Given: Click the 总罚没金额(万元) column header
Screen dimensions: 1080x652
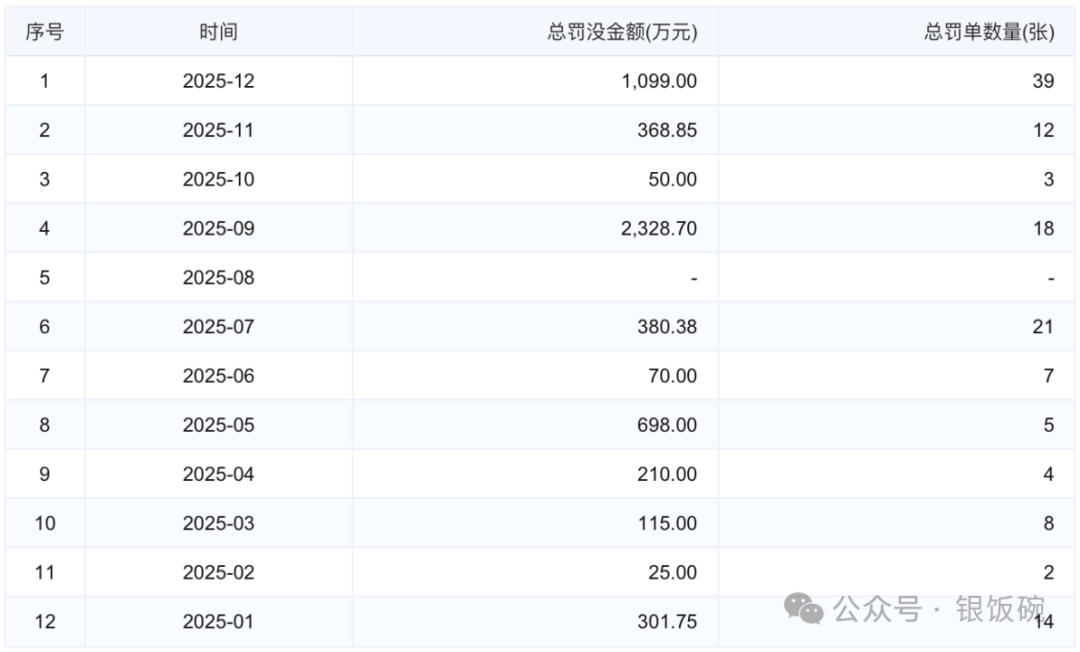Looking at the screenshot, I should [621, 32].
